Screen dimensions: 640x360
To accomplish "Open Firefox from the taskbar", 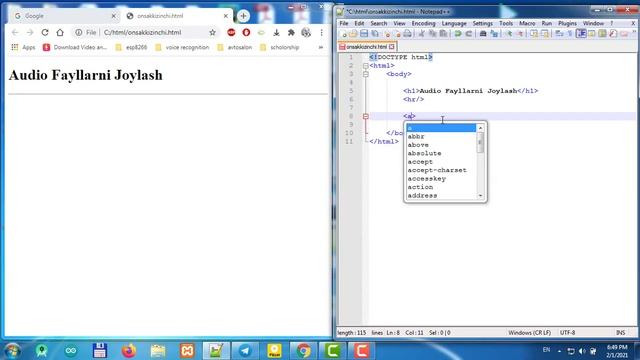I will (x=129, y=351).
